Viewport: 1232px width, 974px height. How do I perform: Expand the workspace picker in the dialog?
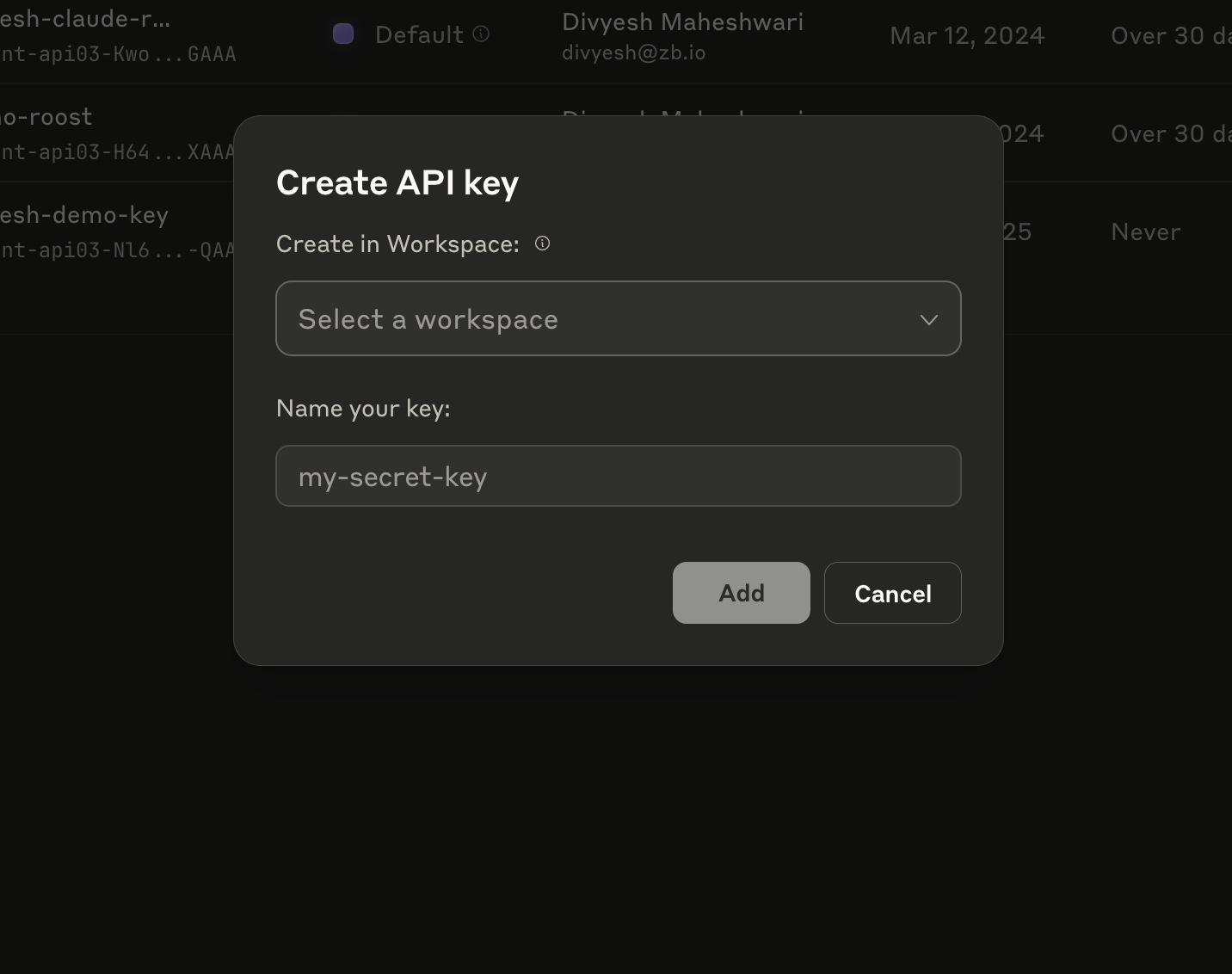pyautogui.click(x=618, y=318)
